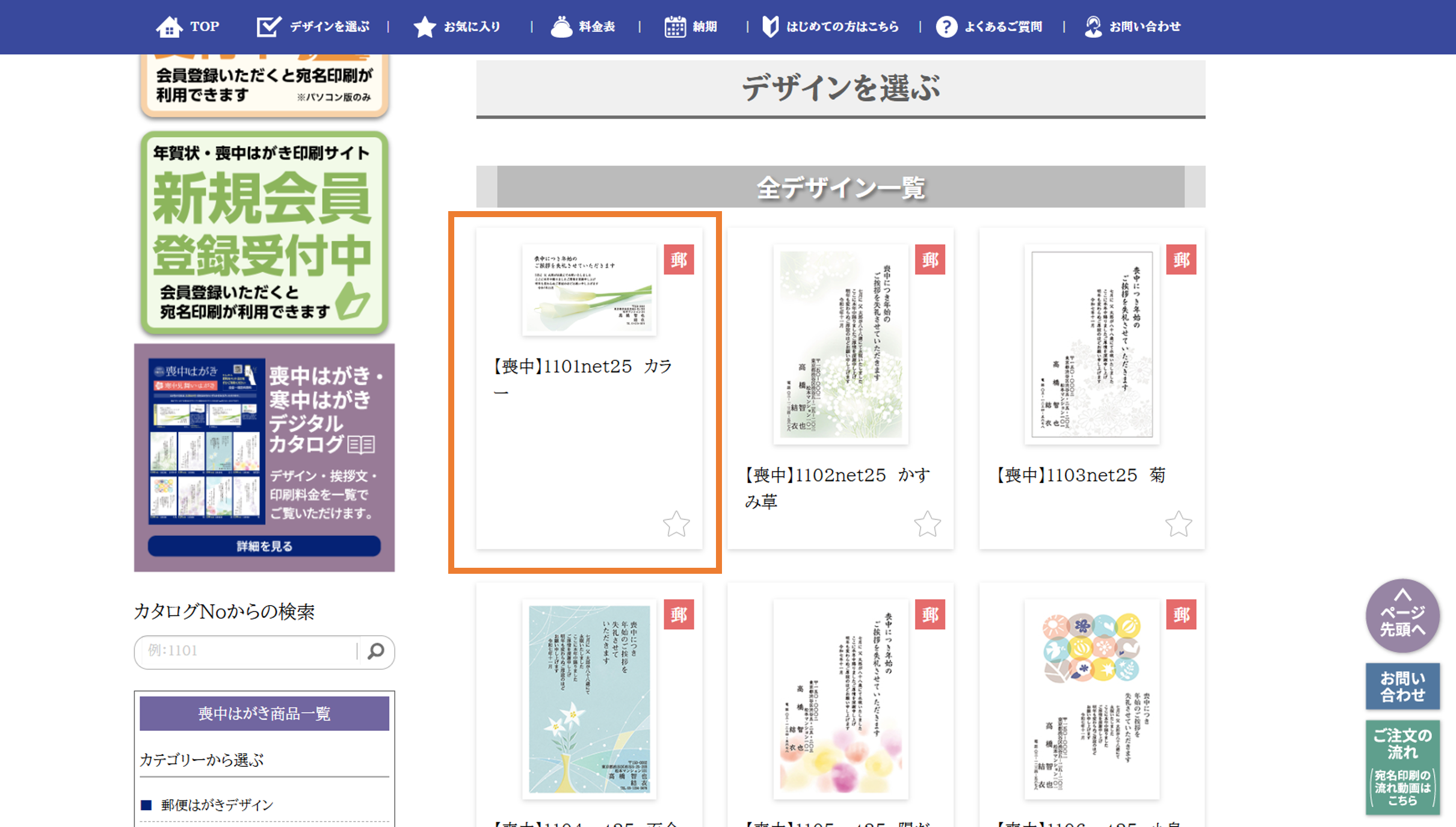Open the pastel watercolor dots design thumbnail

pos(841,699)
